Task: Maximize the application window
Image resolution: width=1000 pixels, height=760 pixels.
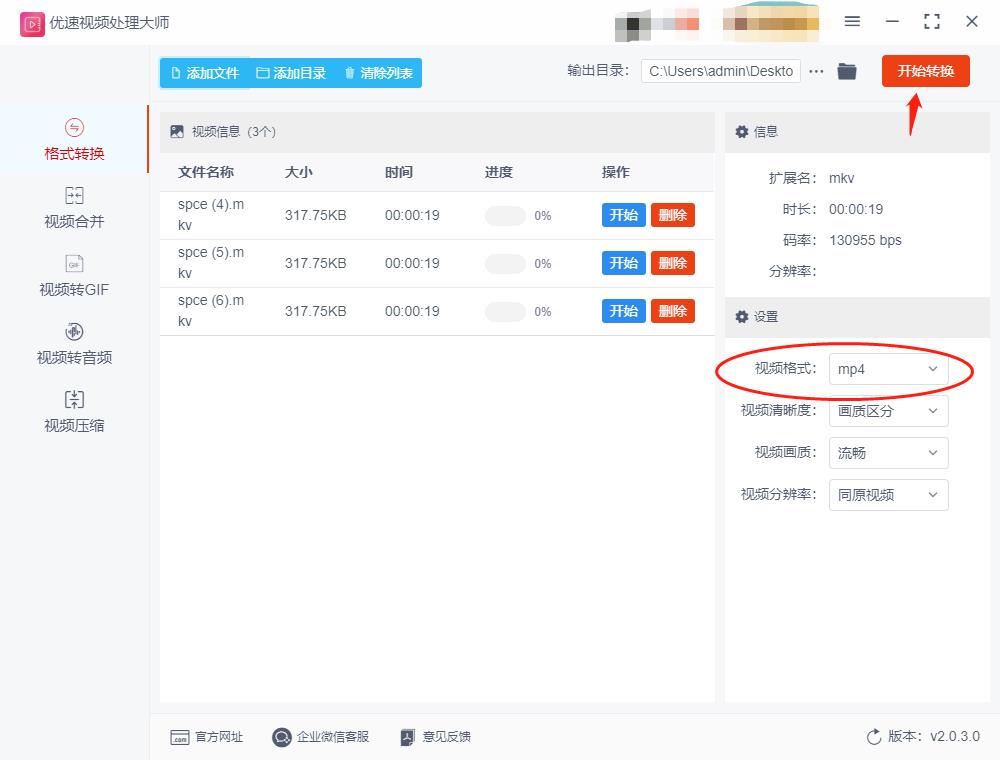Action: (932, 22)
